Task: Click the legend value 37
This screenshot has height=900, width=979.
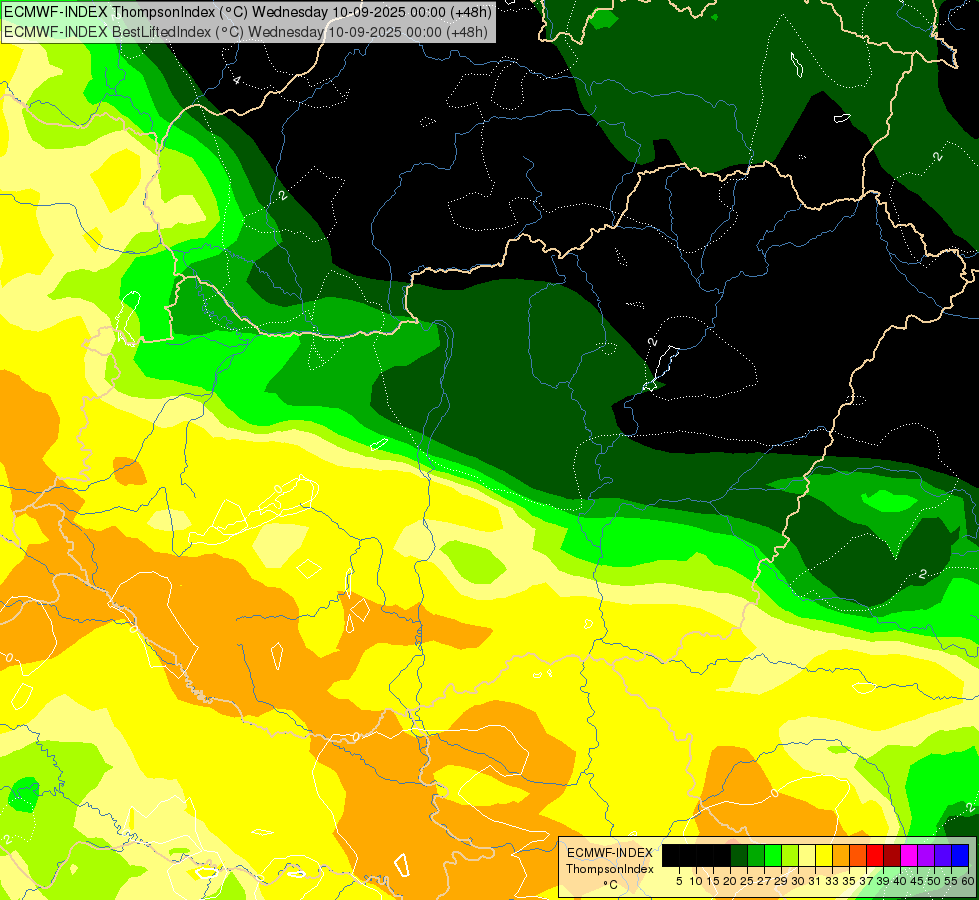Action: [x=866, y=881]
